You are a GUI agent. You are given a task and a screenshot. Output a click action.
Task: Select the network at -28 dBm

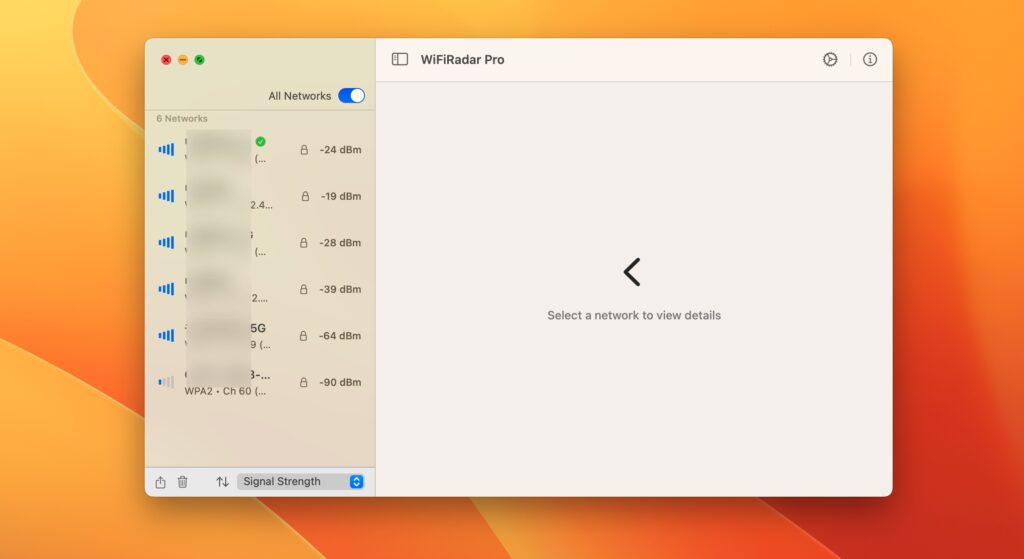pos(260,242)
